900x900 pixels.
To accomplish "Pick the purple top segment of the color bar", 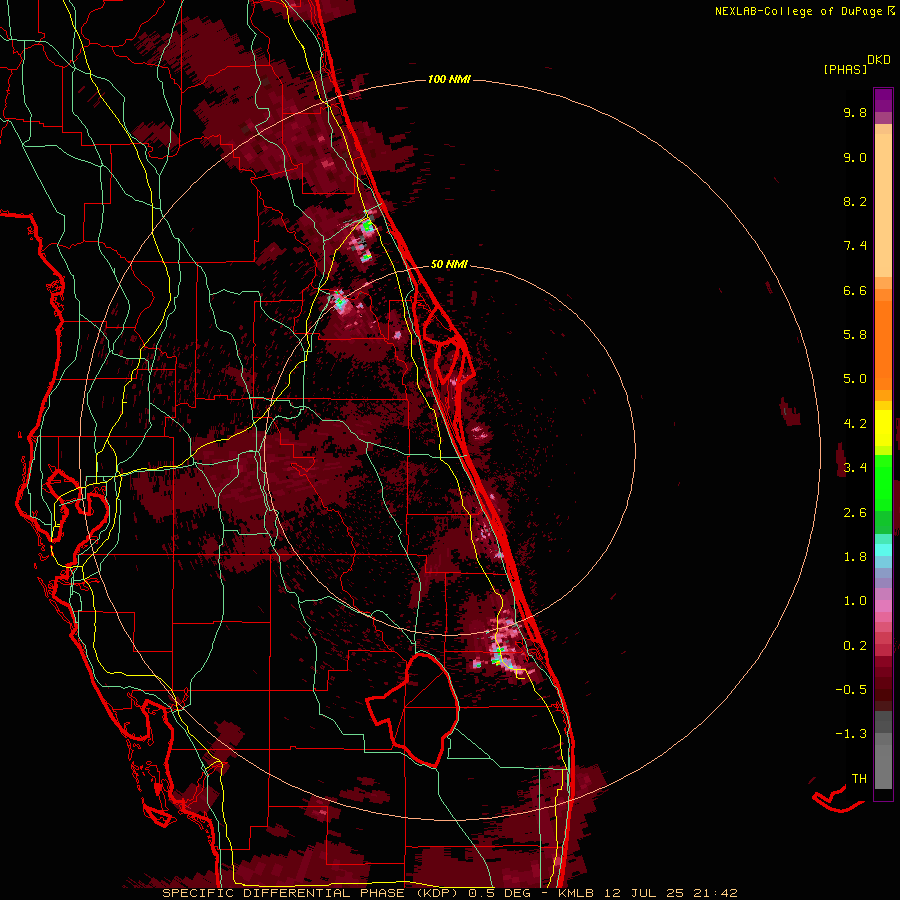I will coord(883,100).
